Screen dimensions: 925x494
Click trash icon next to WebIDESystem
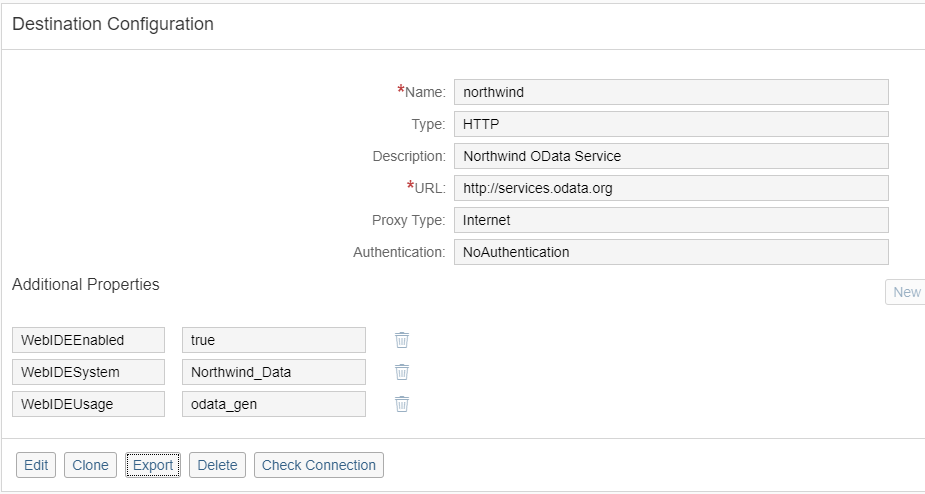click(402, 372)
